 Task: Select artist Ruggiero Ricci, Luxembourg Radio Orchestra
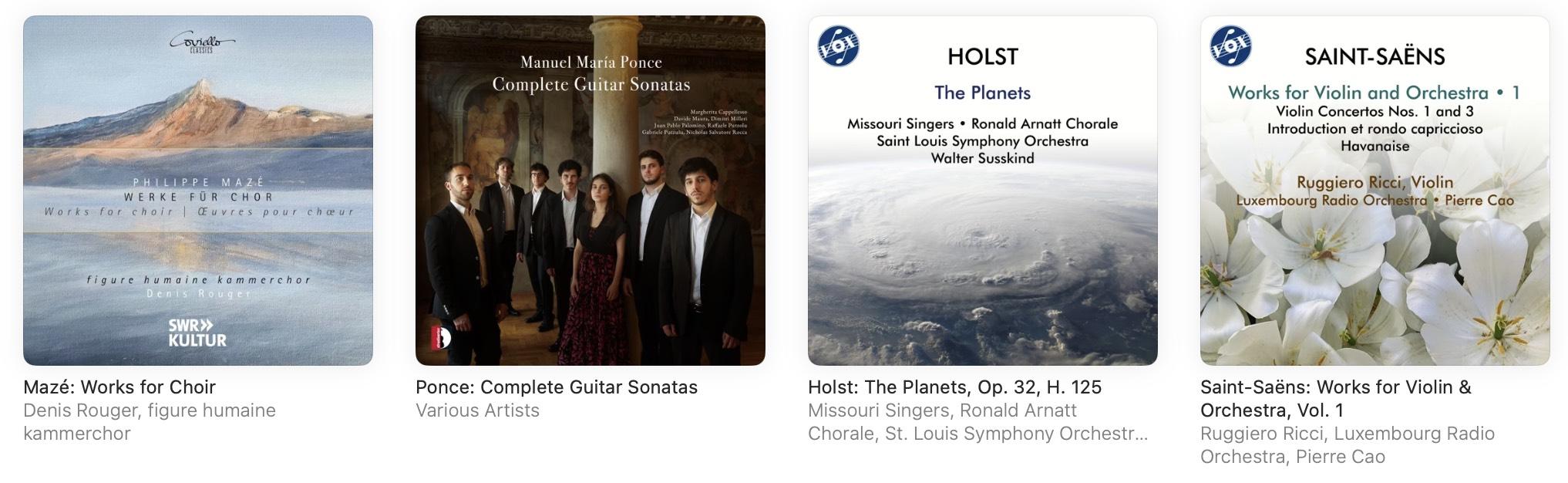pyautogui.click(x=1348, y=445)
